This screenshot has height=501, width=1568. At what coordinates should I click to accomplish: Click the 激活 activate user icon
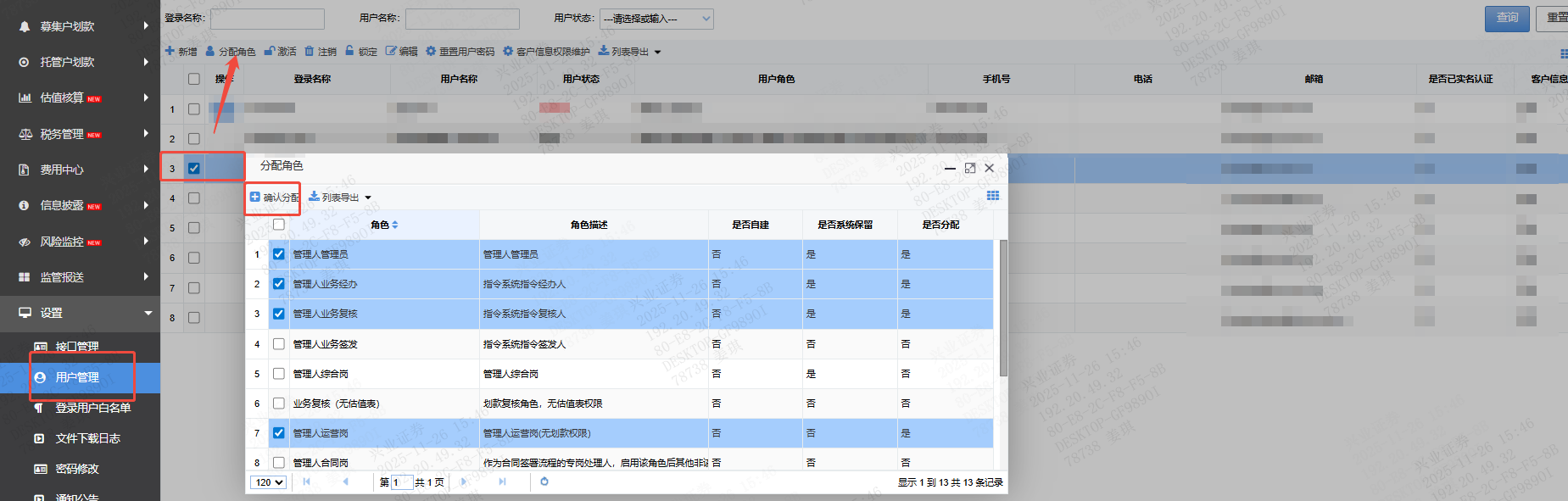coord(269,52)
